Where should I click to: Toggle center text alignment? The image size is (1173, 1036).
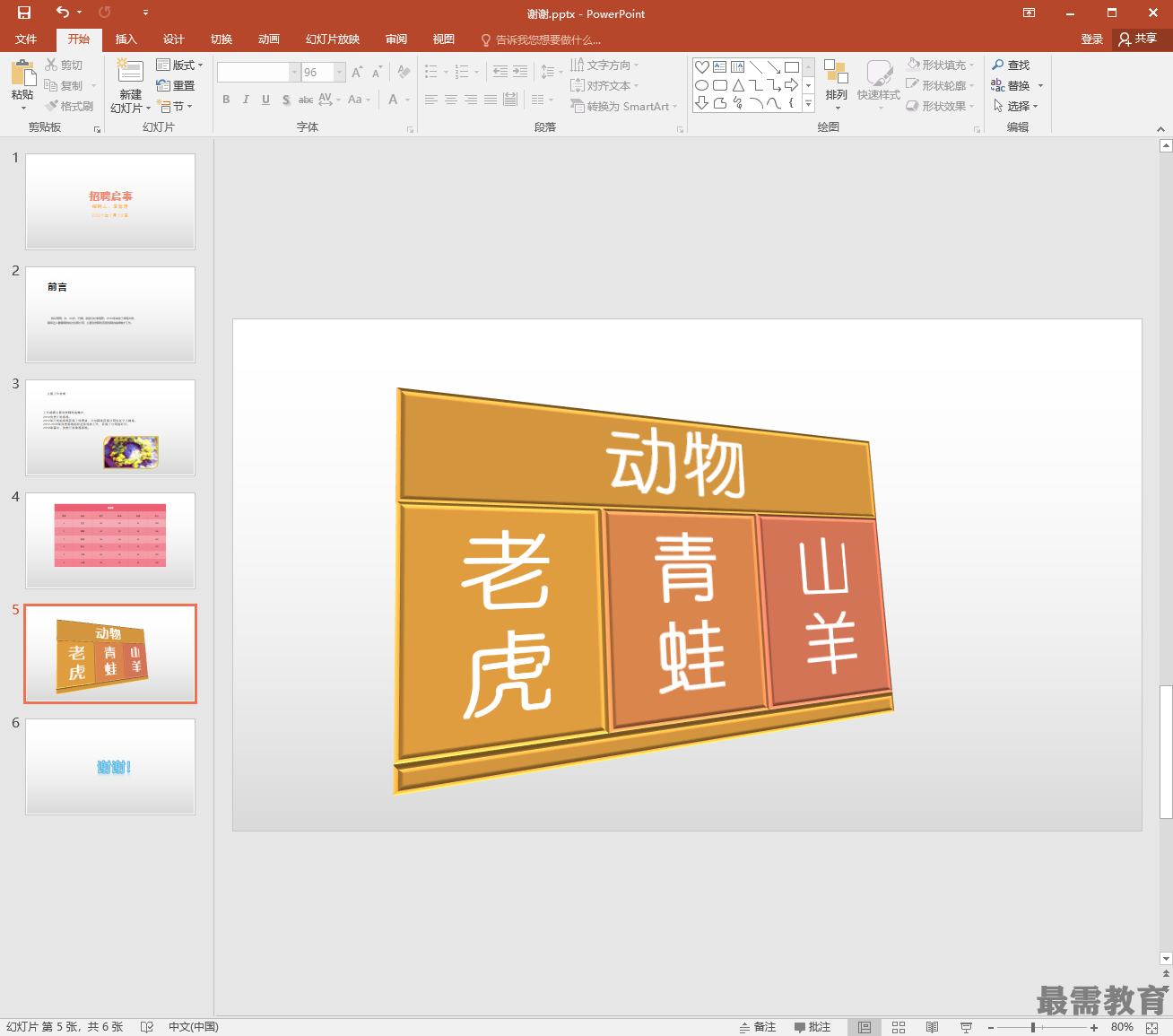tap(451, 100)
